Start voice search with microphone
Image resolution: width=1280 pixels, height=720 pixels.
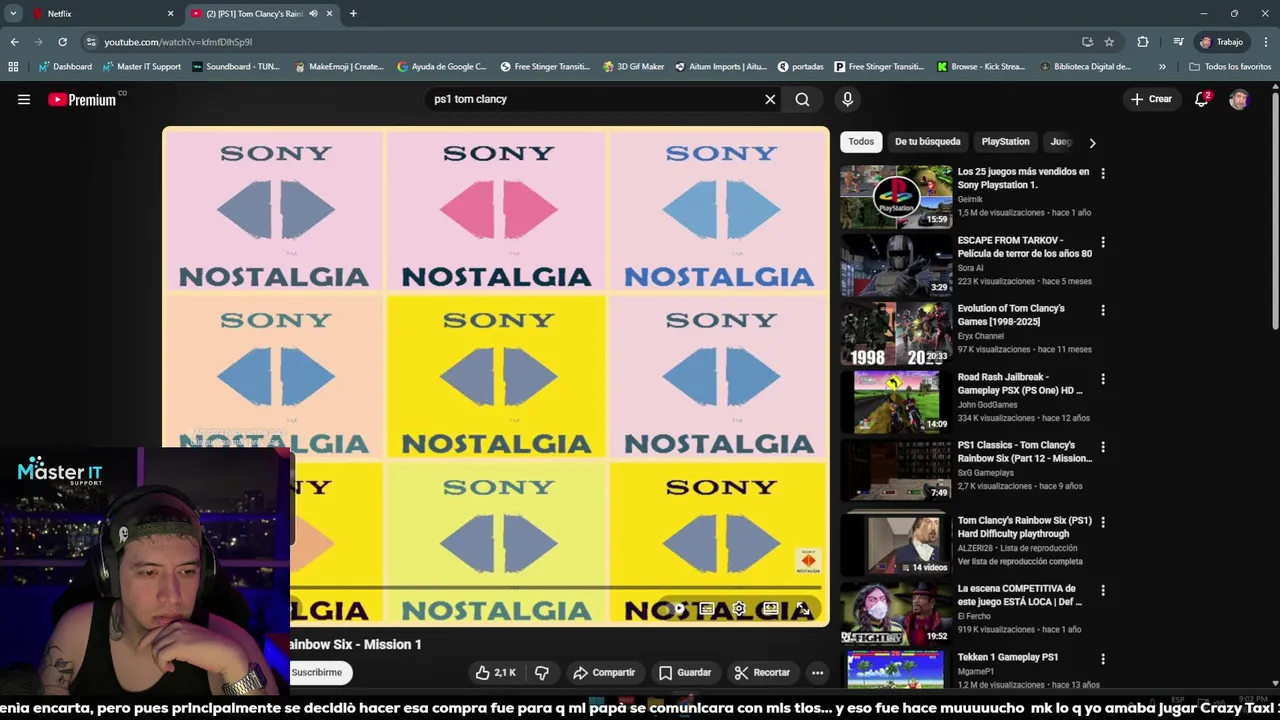click(847, 99)
